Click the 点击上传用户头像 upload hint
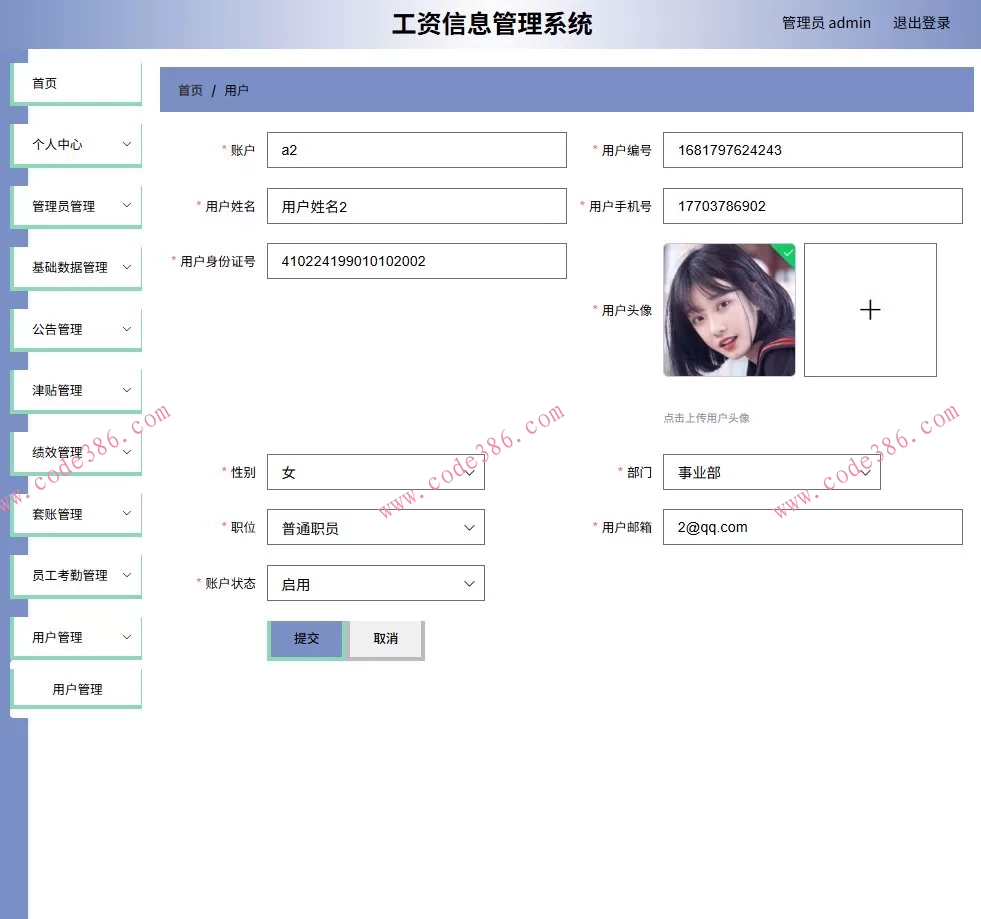This screenshot has width=981, height=919. pyautogui.click(x=710, y=418)
